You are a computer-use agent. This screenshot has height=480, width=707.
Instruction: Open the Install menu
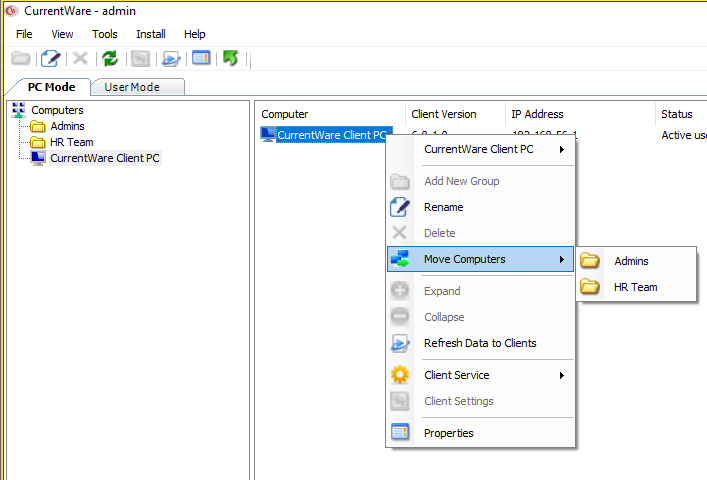[x=151, y=34]
